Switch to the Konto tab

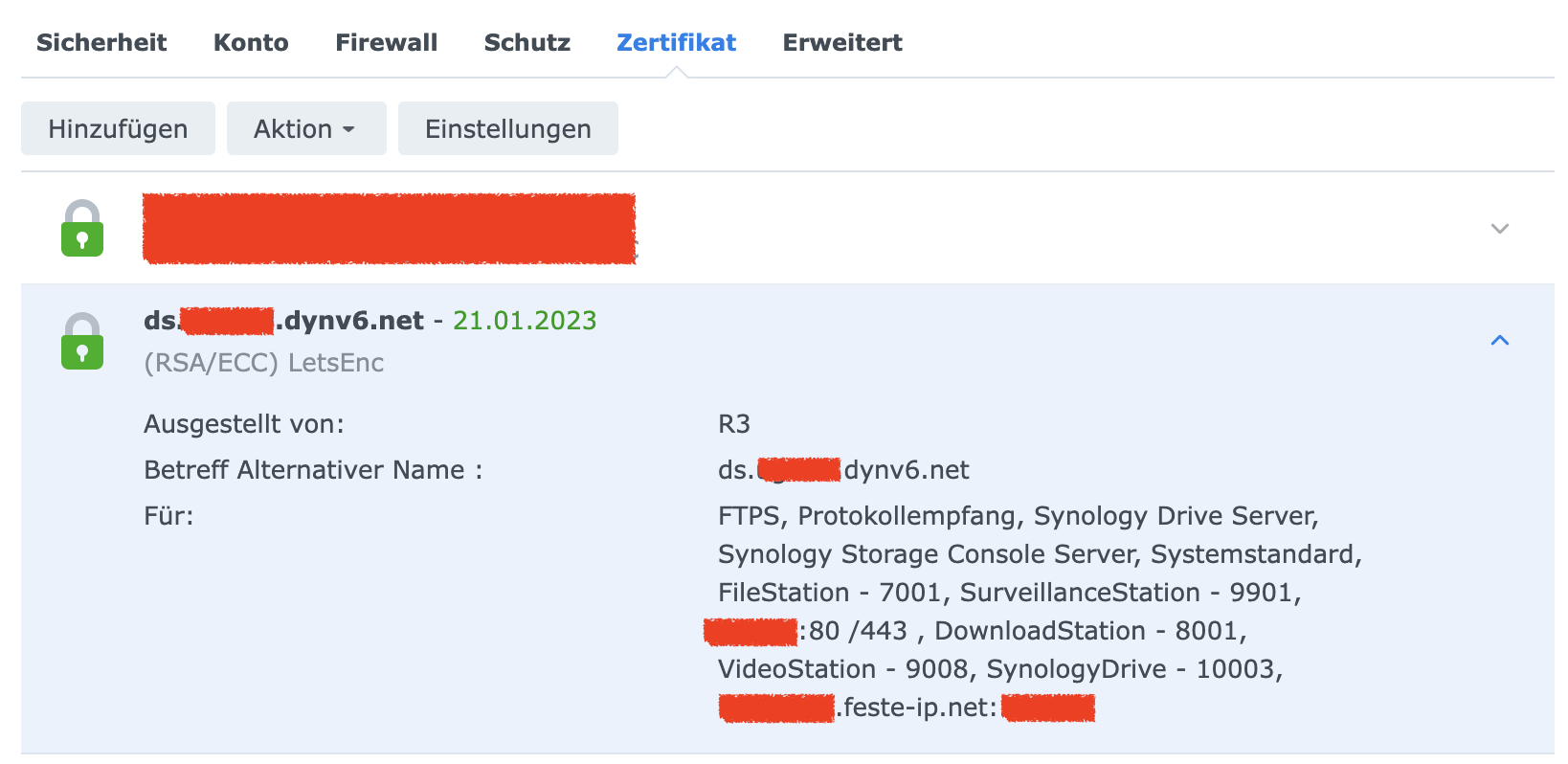click(x=251, y=43)
